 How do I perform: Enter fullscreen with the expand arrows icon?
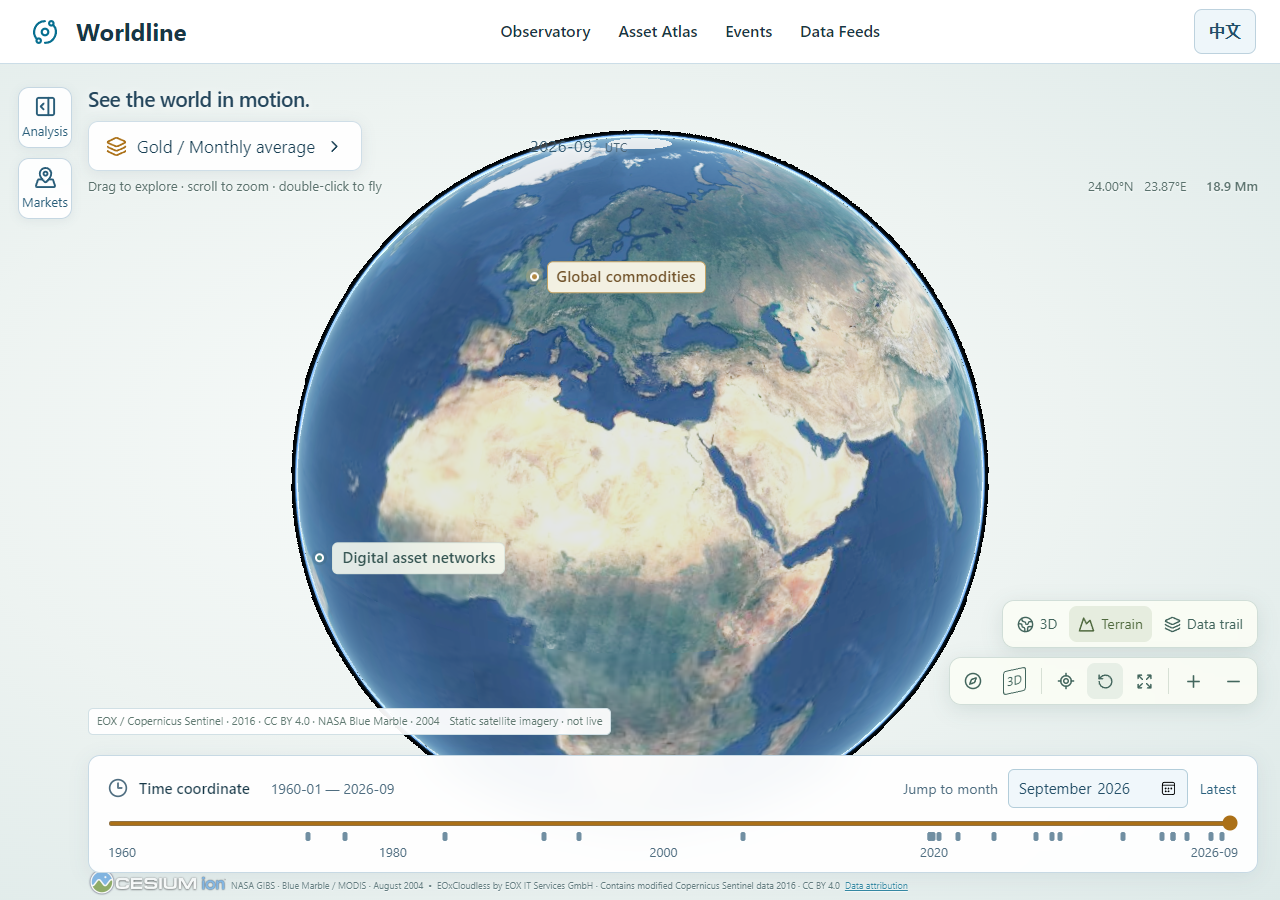1145,681
